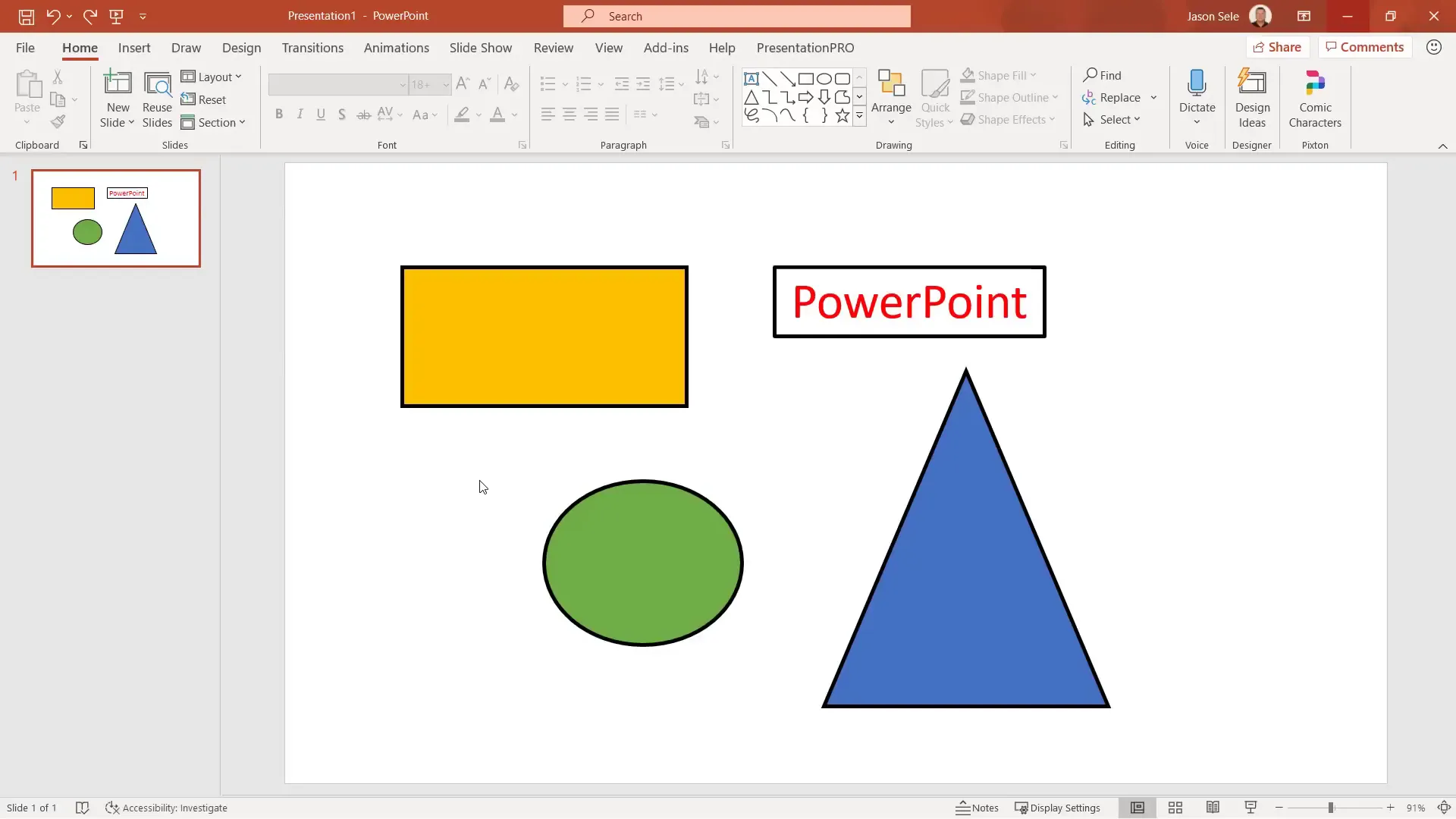Open the Animations tab

pyautogui.click(x=396, y=47)
